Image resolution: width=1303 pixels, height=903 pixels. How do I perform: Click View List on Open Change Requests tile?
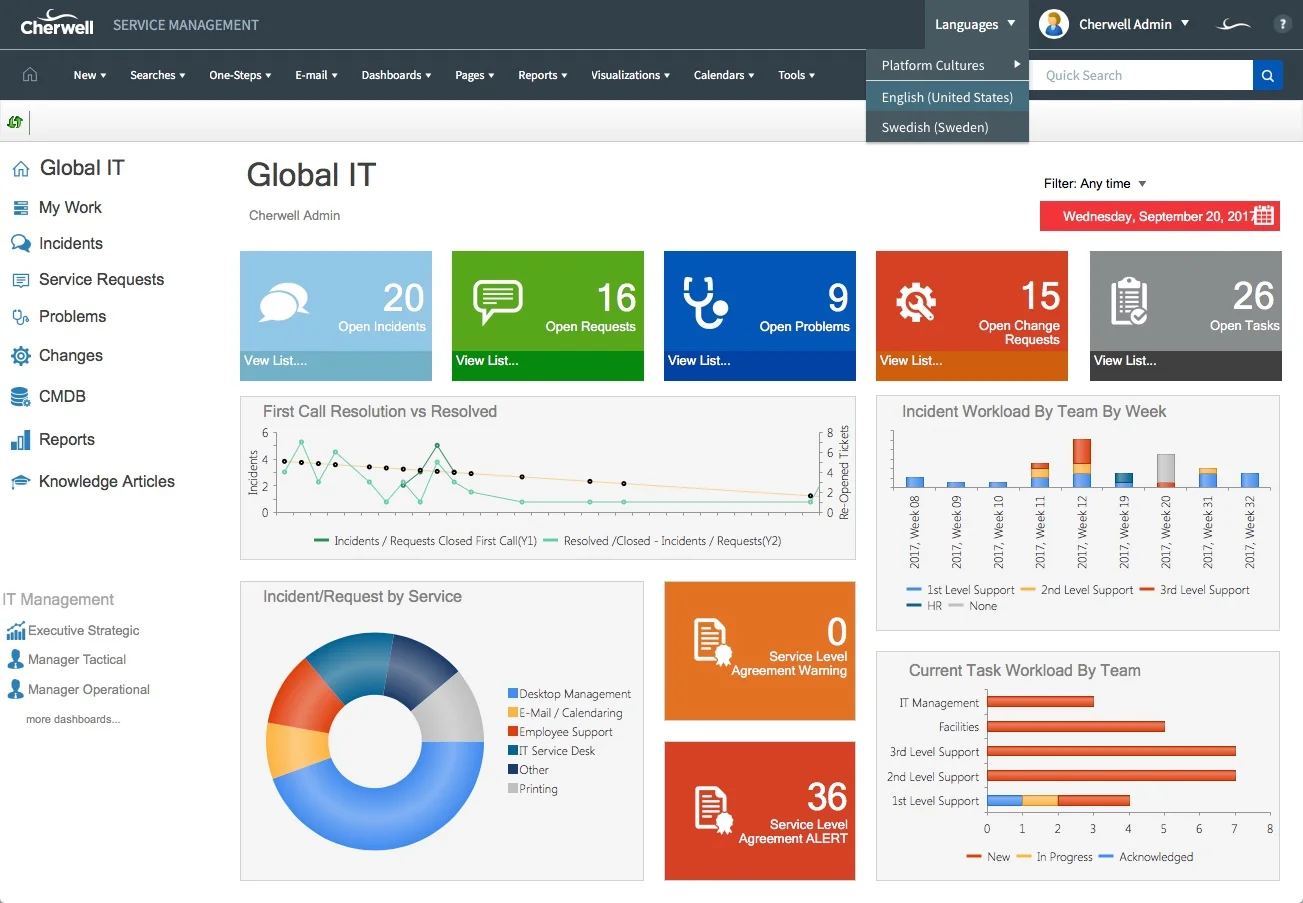click(911, 360)
